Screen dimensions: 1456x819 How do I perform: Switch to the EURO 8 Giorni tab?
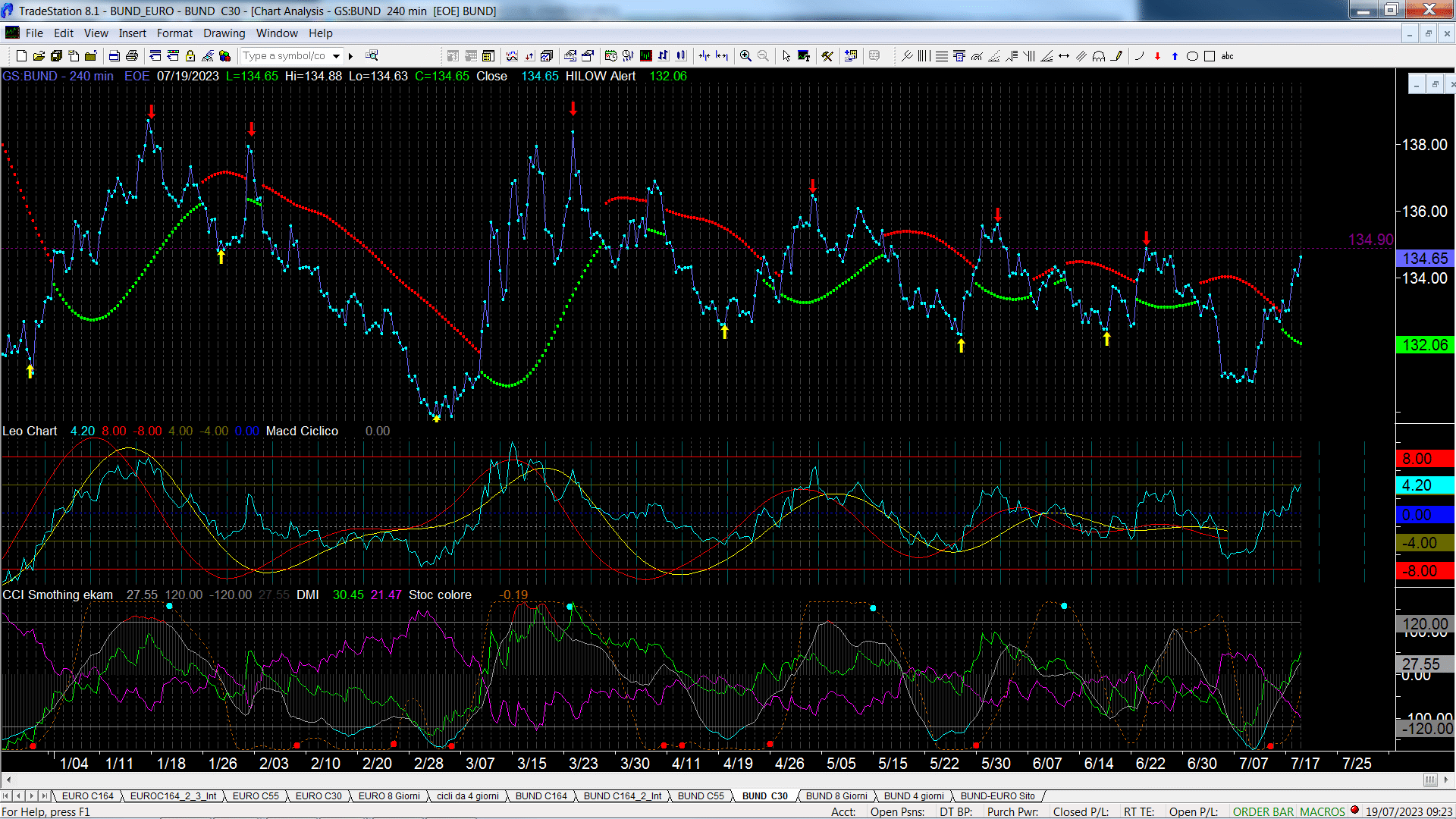click(x=389, y=795)
